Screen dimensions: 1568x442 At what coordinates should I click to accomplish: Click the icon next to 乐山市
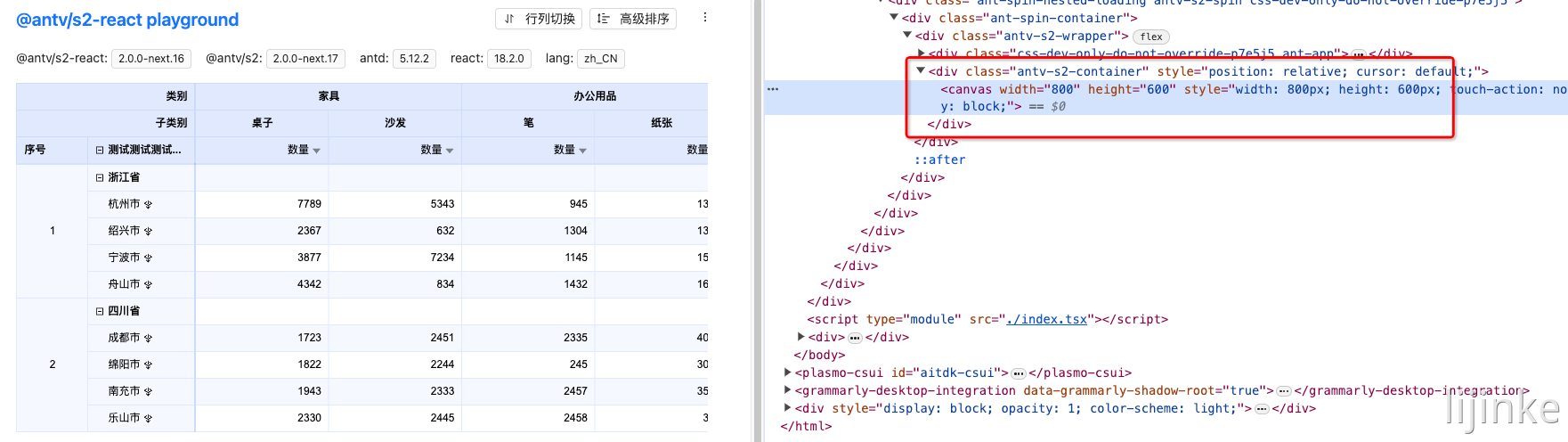148,419
